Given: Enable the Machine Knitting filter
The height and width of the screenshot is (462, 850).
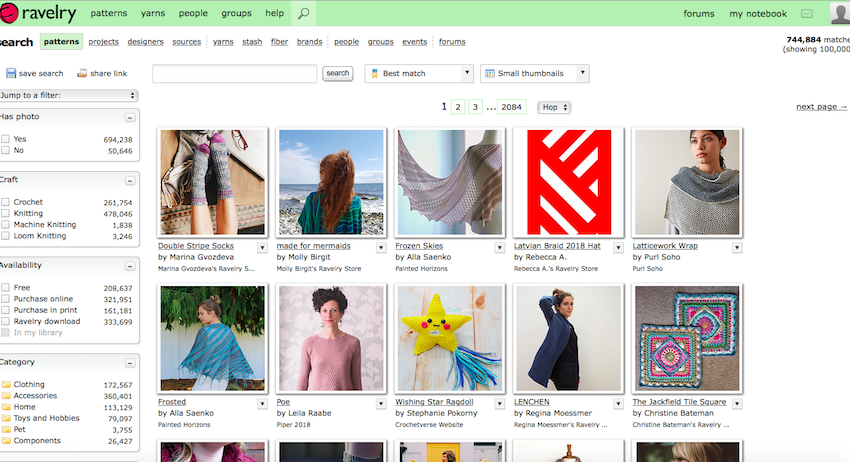Looking at the screenshot, I should [x=5, y=224].
